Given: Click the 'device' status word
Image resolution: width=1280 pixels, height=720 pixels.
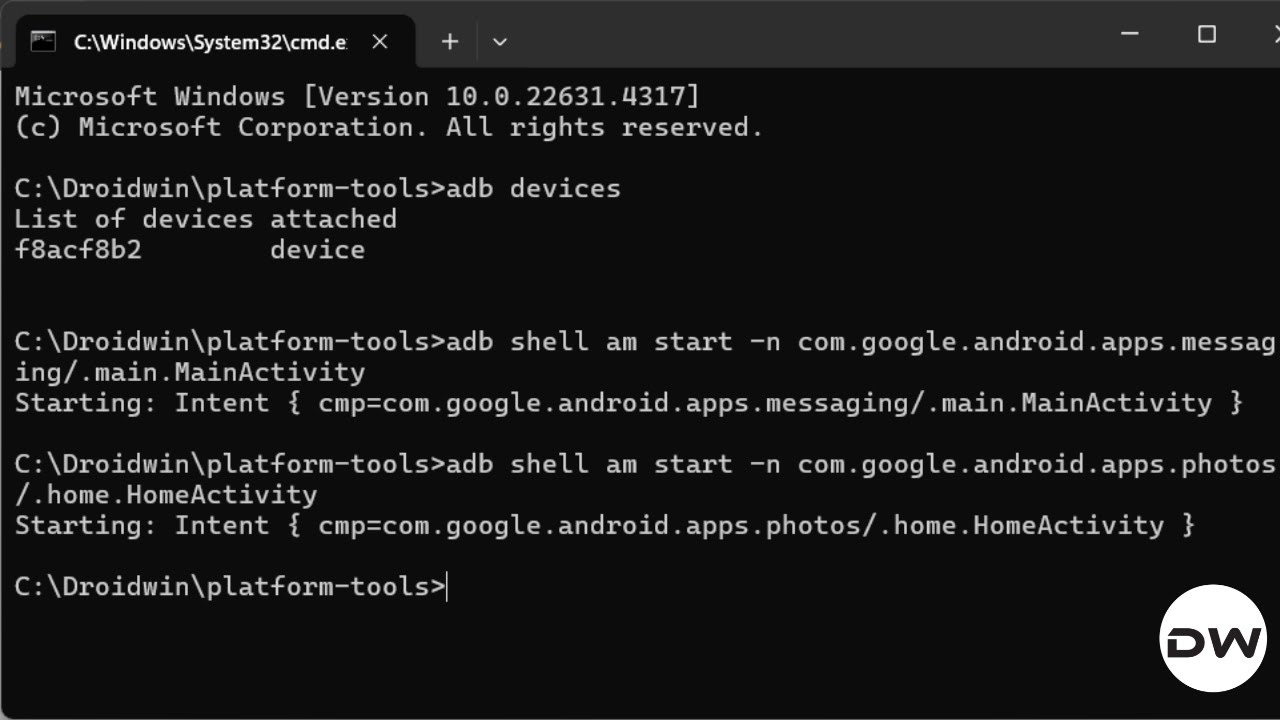Looking at the screenshot, I should (x=317, y=250).
